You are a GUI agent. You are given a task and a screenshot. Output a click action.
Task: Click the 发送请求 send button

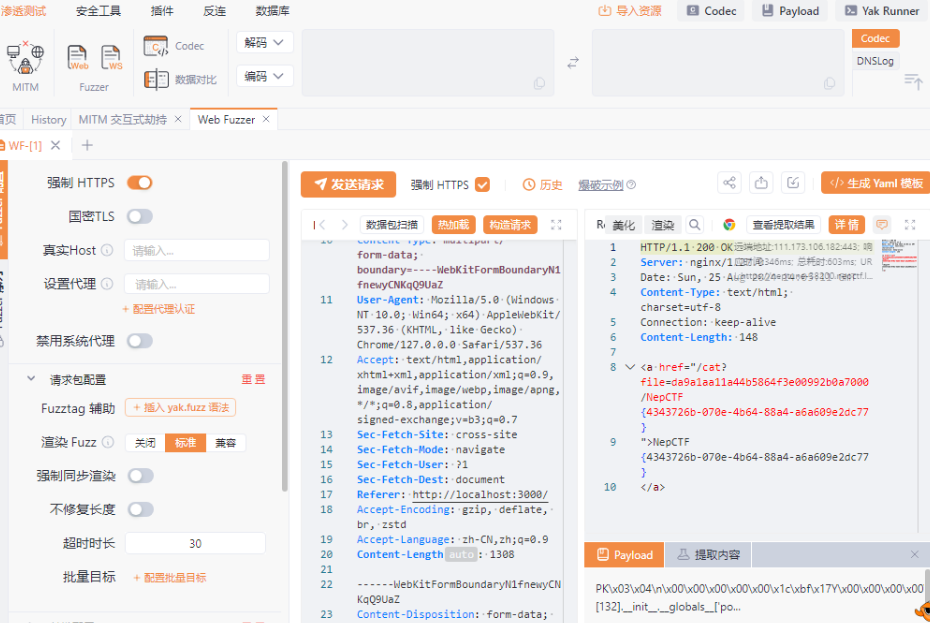coord(348,185)
